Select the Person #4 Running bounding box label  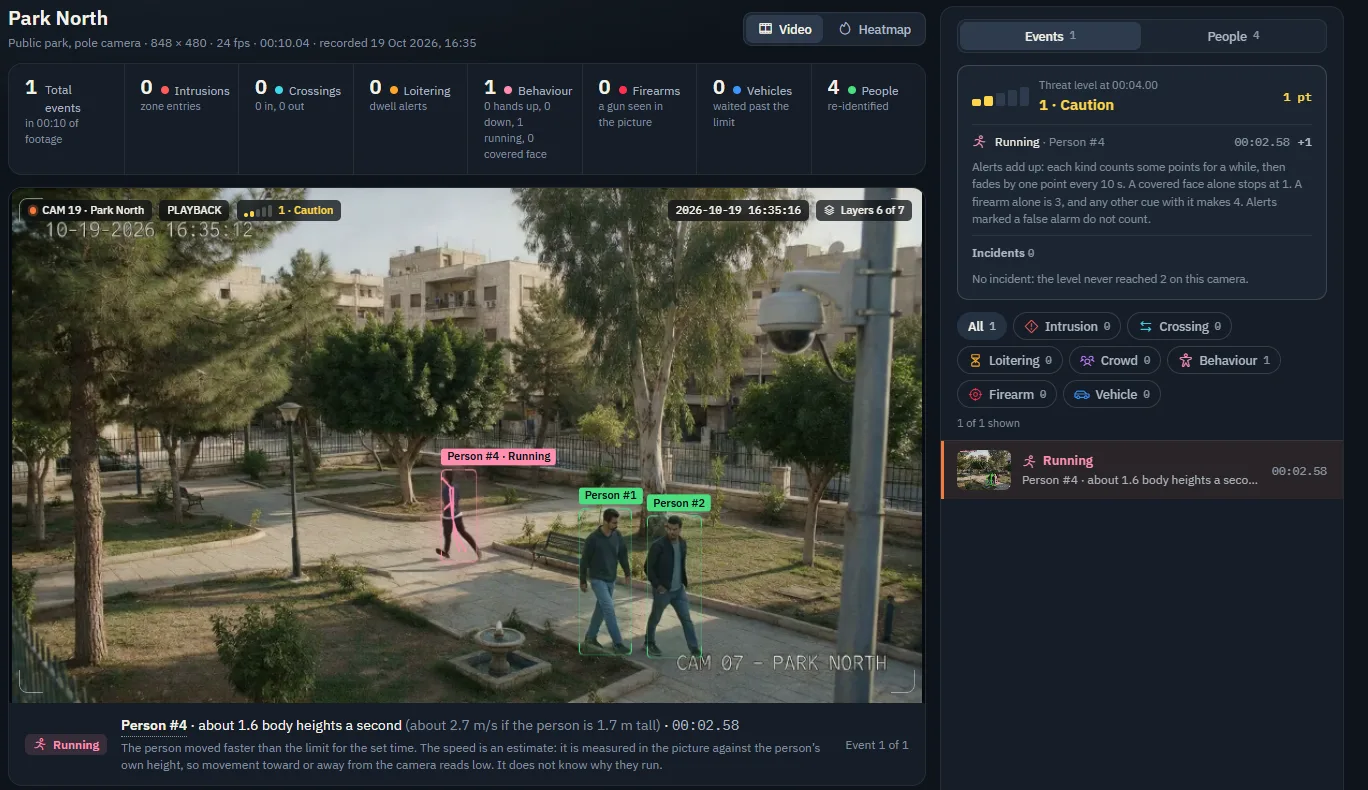tap(498, 456)
